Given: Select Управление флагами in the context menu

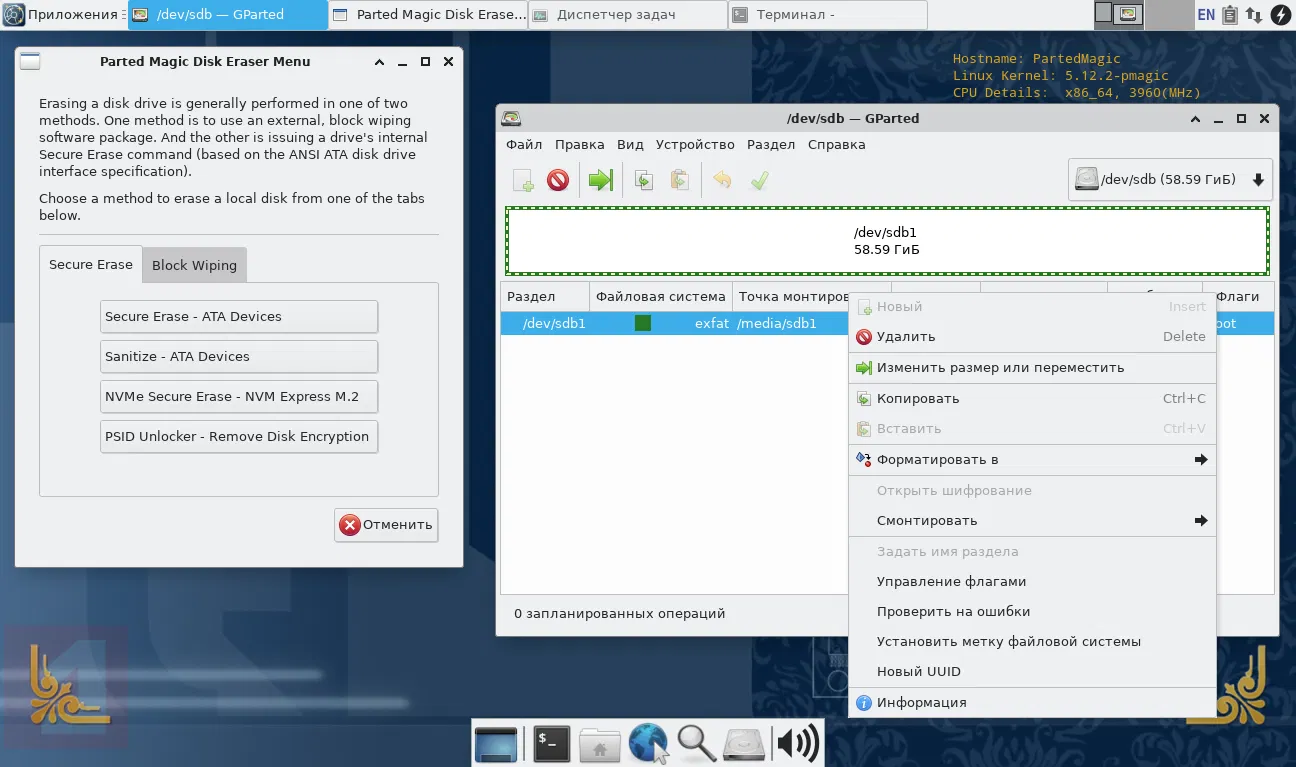Looking at the screenshot, I should click(x=1032, y=582).
